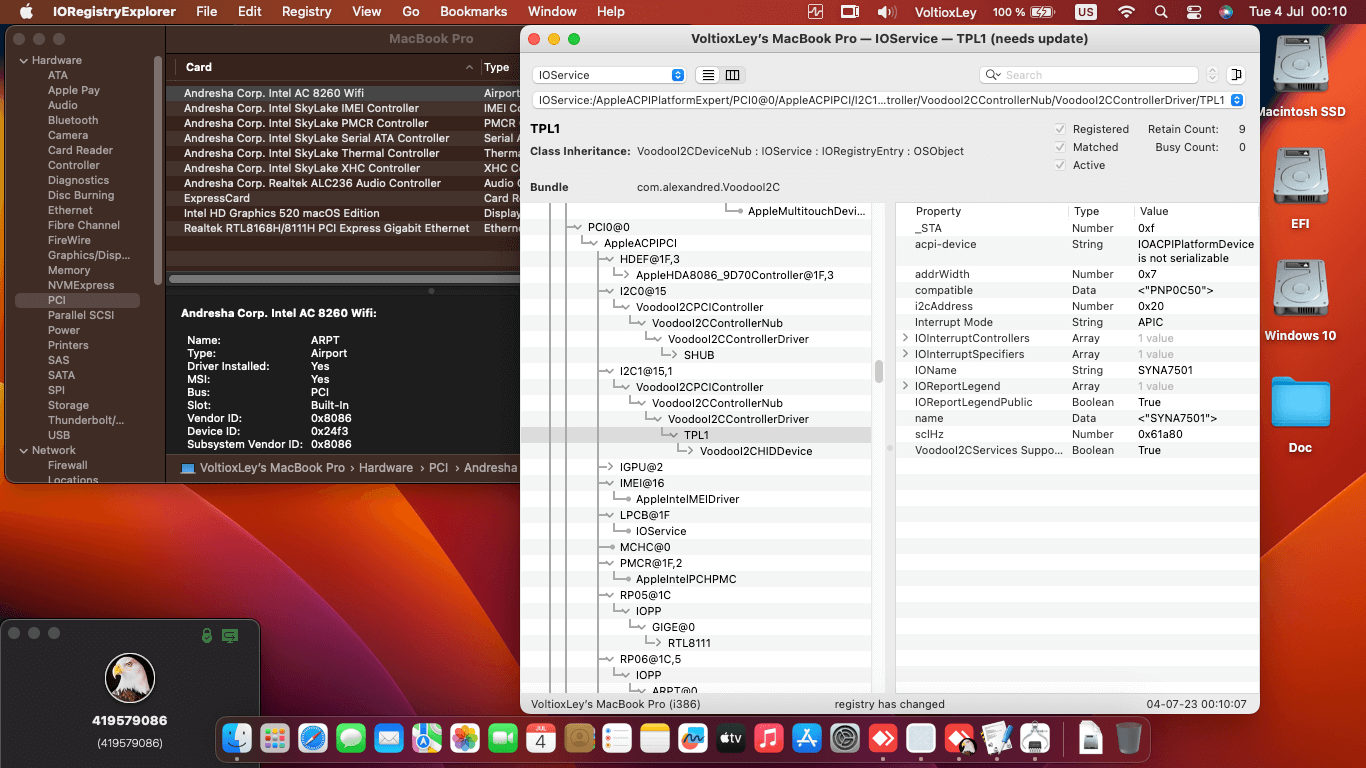Expand IOReportLegend property array
This screenshot has height=768, width=1366.
tap(905, 386)
